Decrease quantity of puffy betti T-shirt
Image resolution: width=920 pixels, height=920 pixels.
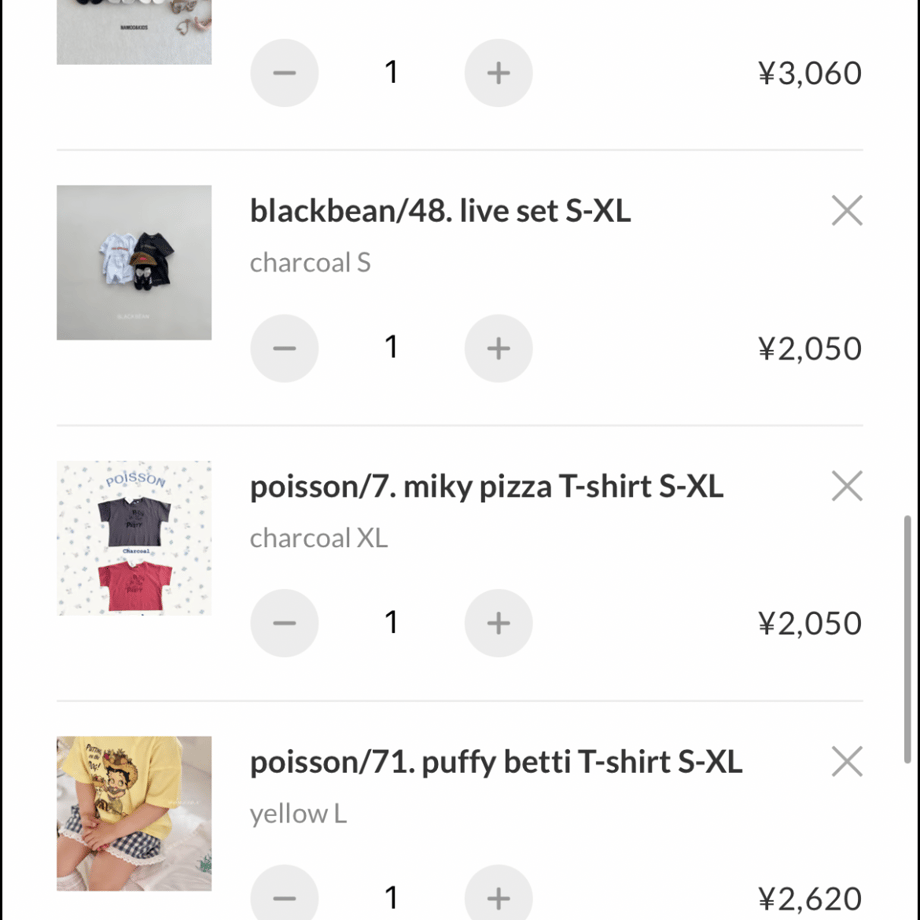point(285,893)
